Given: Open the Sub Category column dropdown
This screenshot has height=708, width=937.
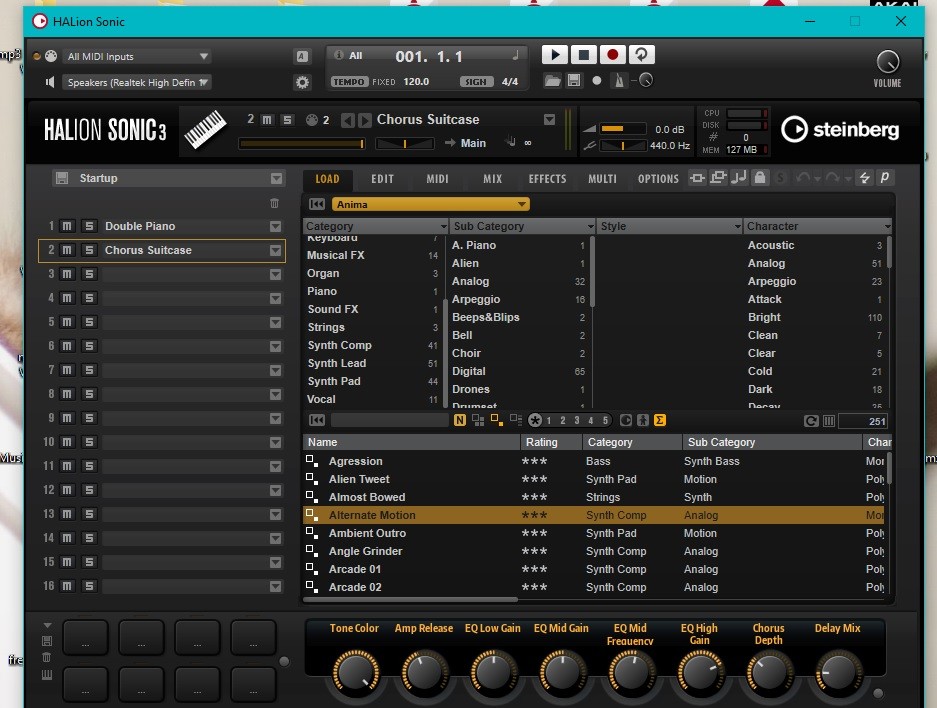Looking at the screenshot, I should coord(590,226).
